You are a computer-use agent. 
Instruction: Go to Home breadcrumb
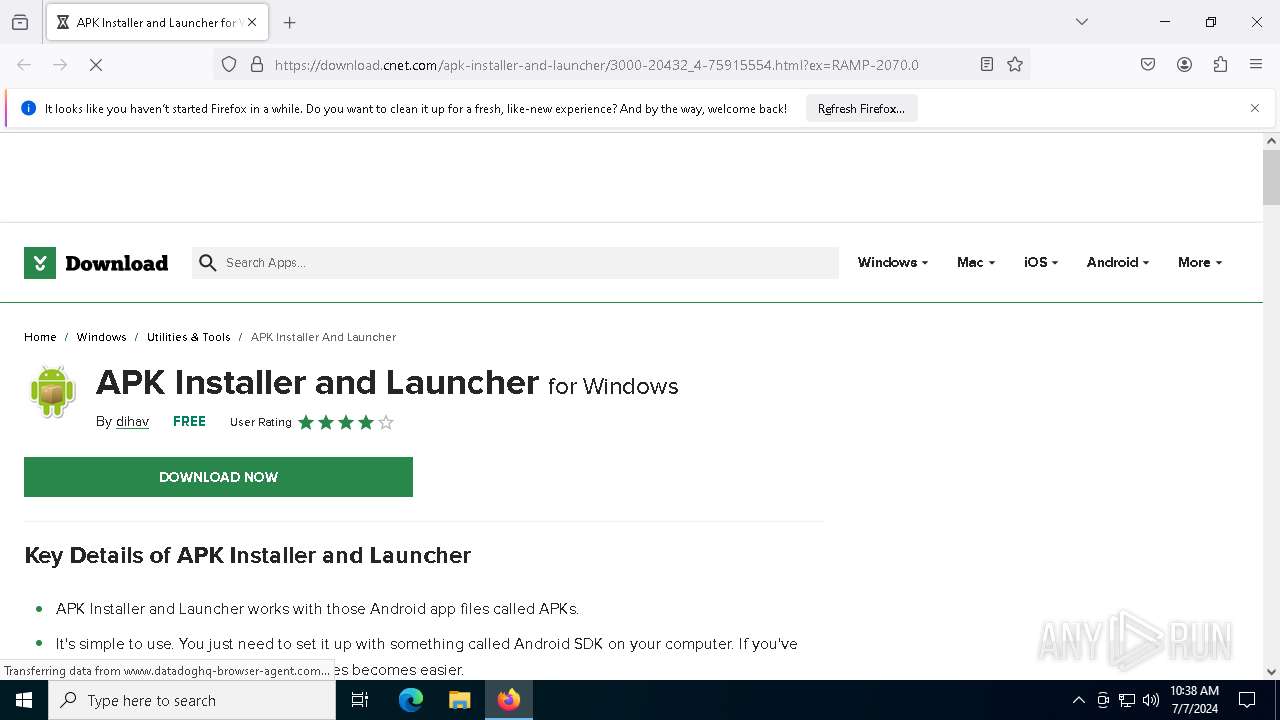[40, 337]
